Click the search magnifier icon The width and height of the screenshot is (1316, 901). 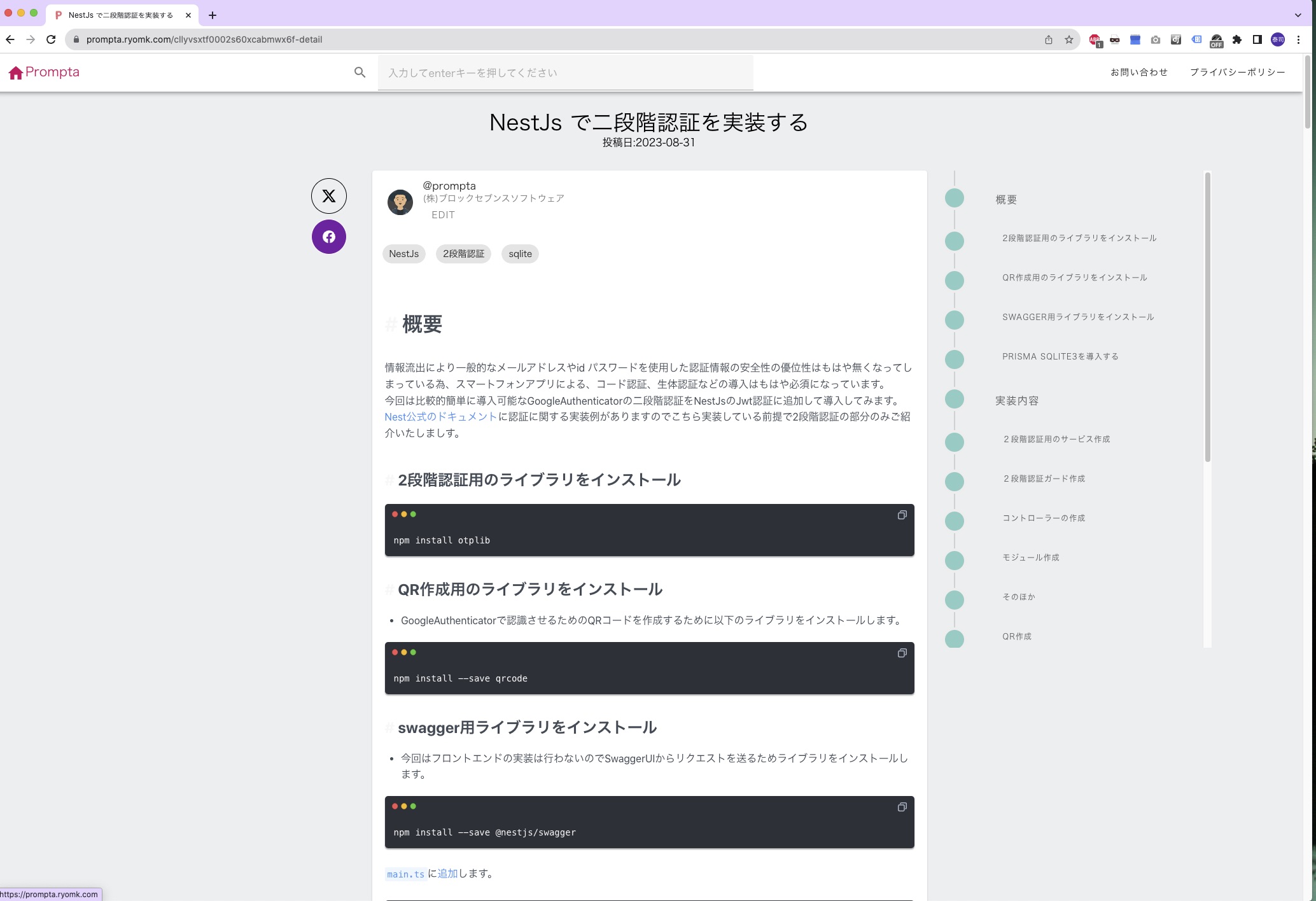360,73
